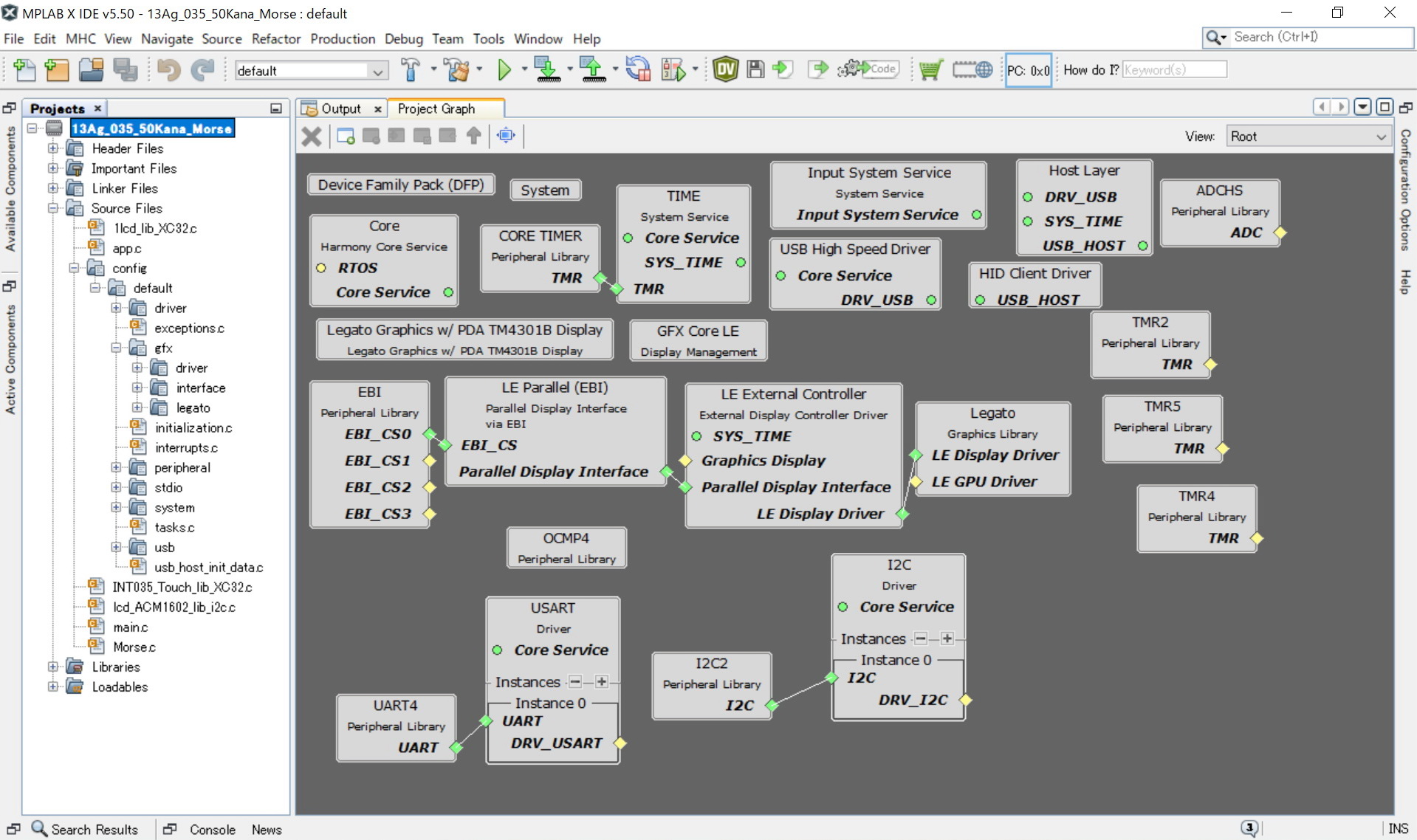The width and height of the screenshot is (1417, 840).
Task: Collapse the gfx folder
Action: click(116, 348)
